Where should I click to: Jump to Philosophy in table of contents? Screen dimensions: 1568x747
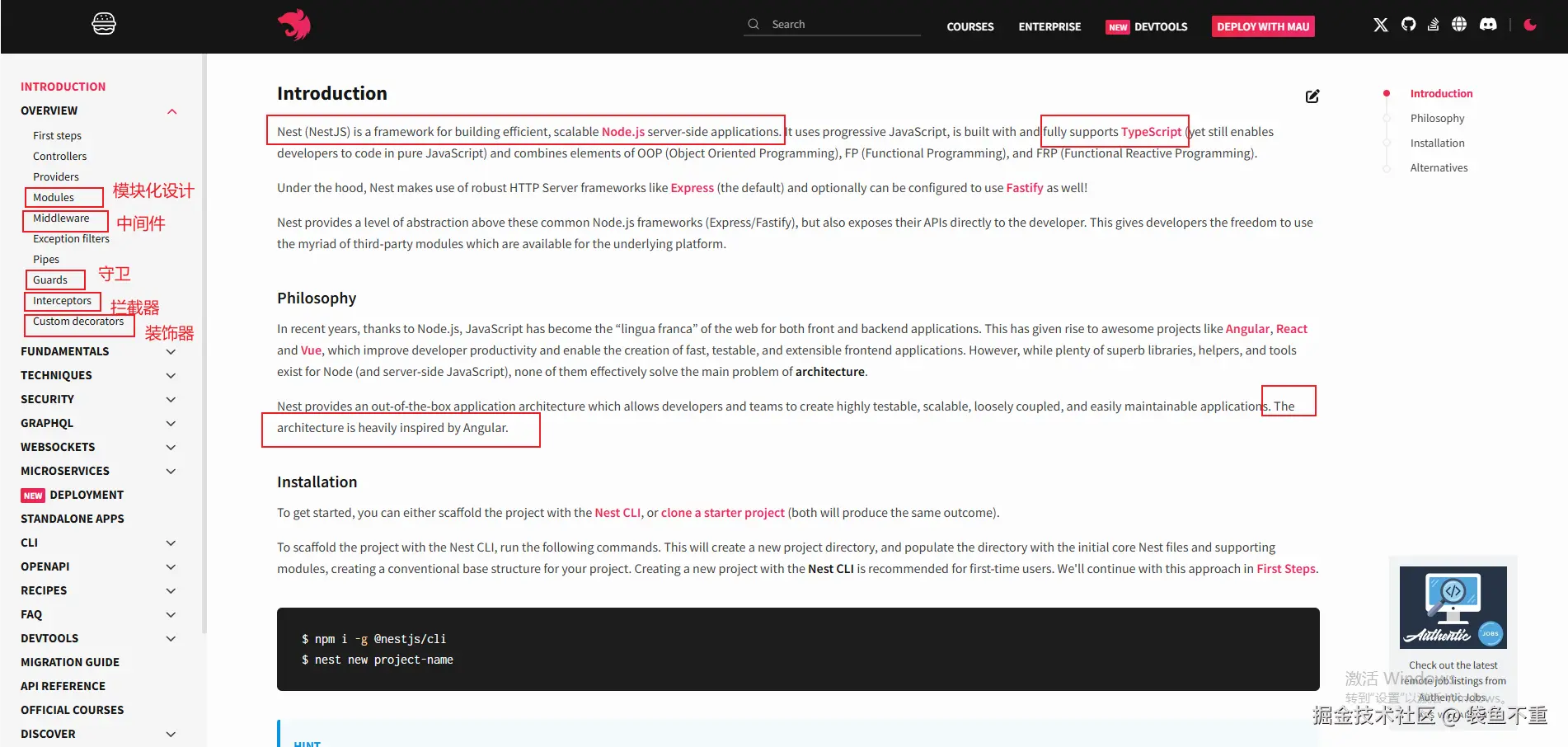(x=1437, y=119)
